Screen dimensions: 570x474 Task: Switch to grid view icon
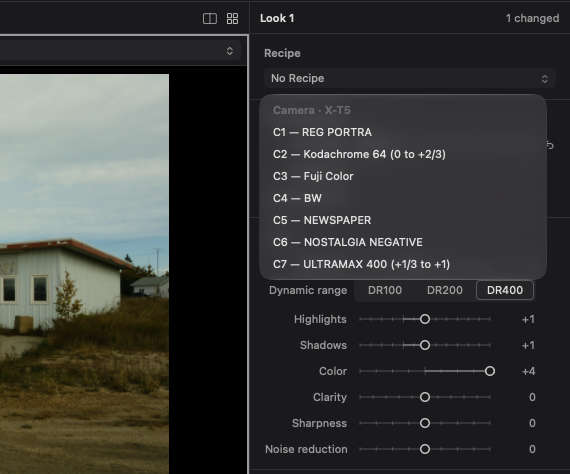(232, 19)
